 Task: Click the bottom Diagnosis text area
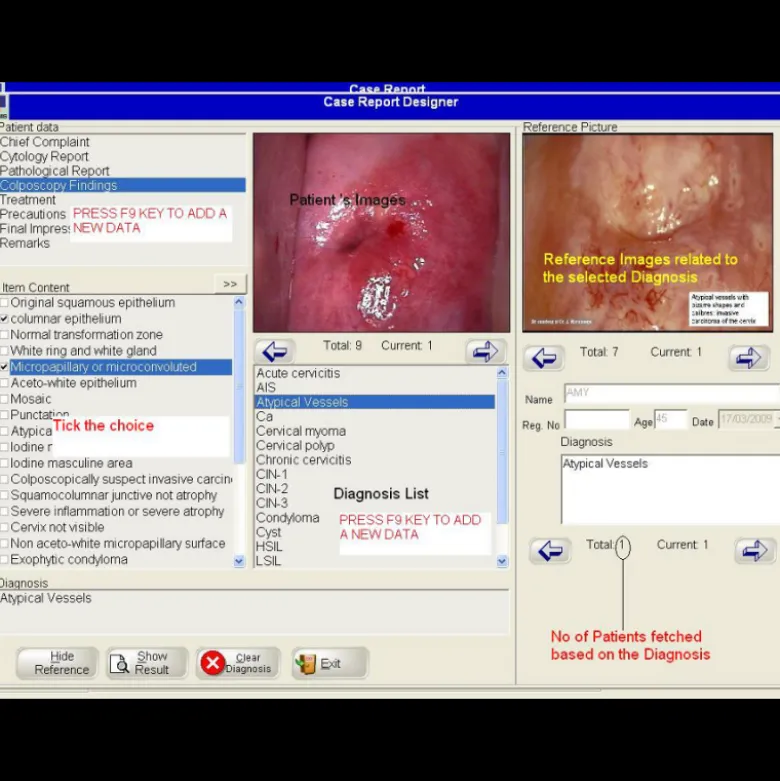pos(255,612)
